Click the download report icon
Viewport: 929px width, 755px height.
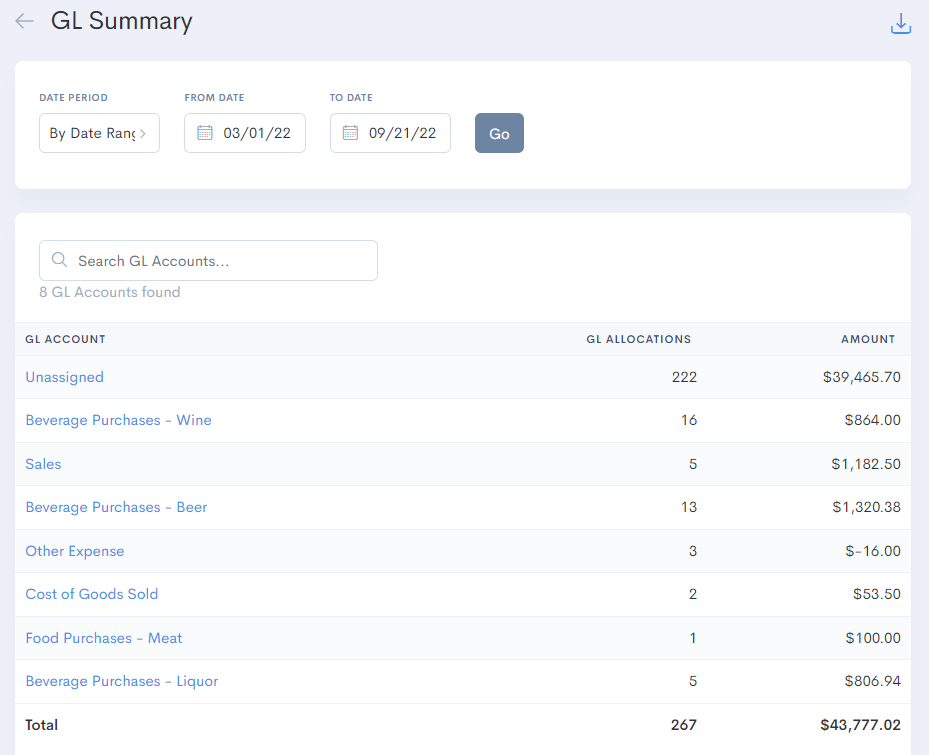coord(900,24)
